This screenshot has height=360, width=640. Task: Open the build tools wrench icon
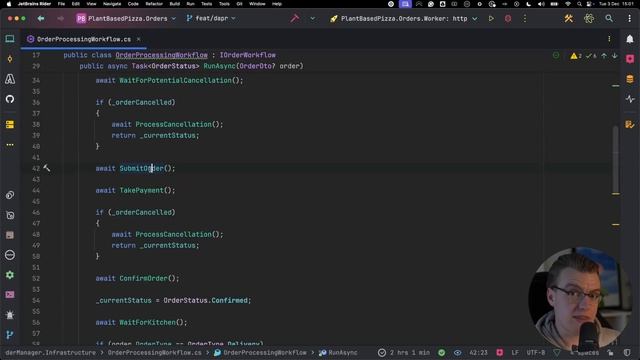click(x=569, y=18)
